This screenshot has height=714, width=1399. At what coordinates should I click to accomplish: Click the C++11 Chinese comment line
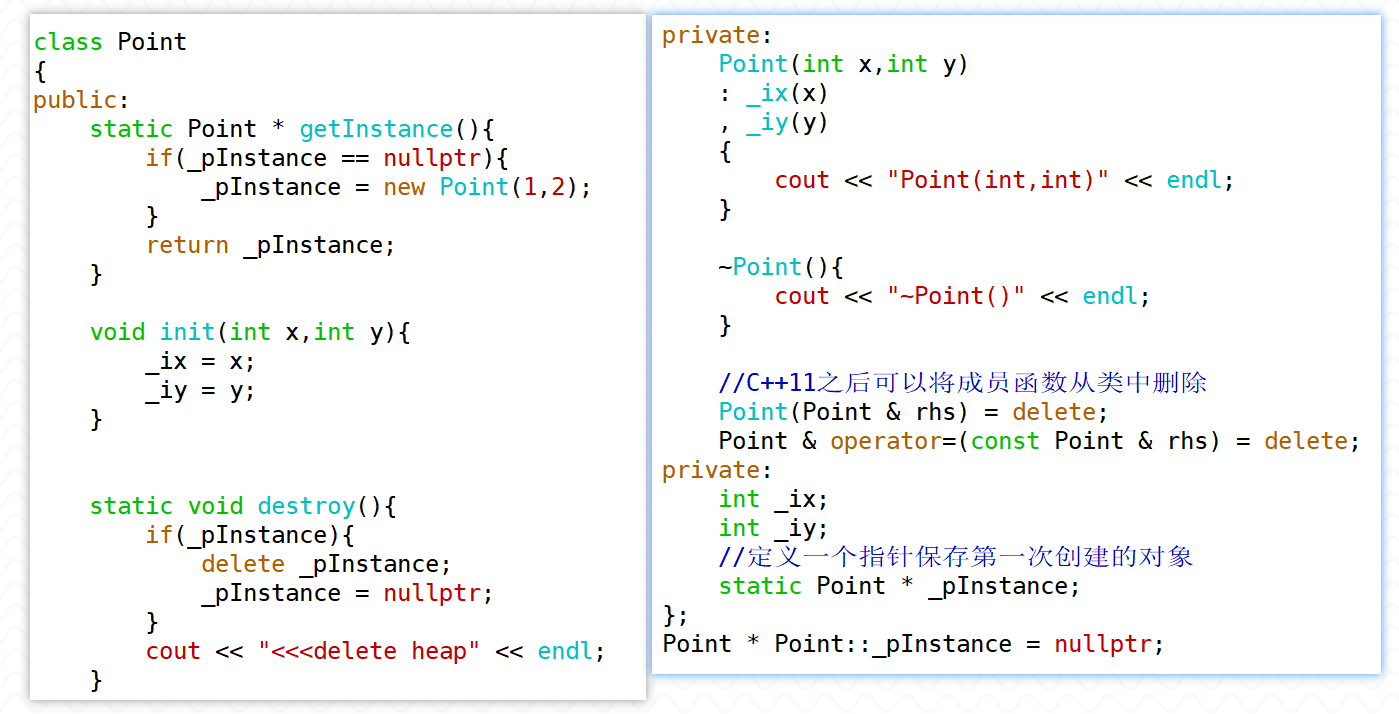pos(962,383)
